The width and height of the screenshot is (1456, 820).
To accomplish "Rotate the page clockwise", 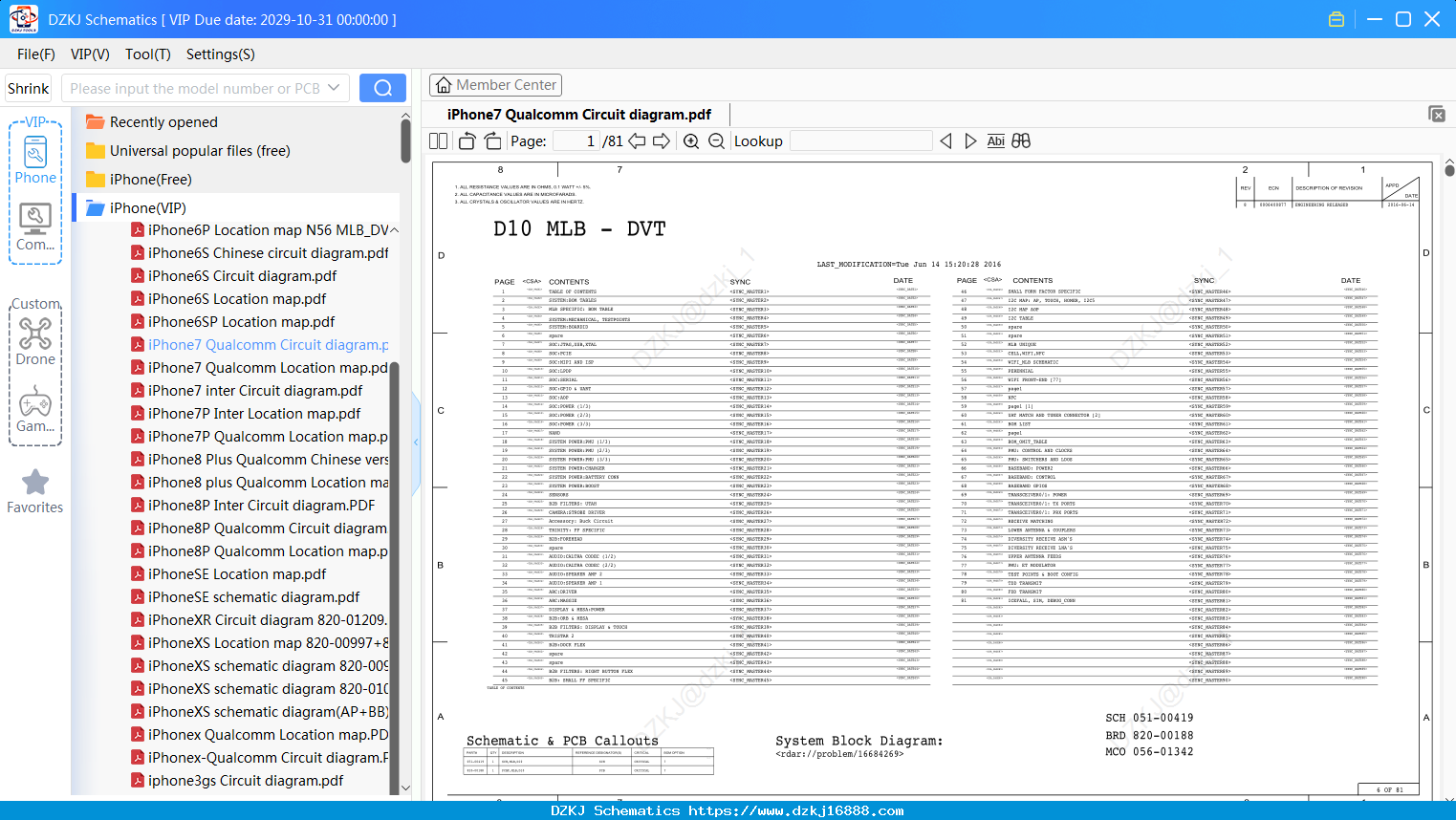I will coord(492,141).
